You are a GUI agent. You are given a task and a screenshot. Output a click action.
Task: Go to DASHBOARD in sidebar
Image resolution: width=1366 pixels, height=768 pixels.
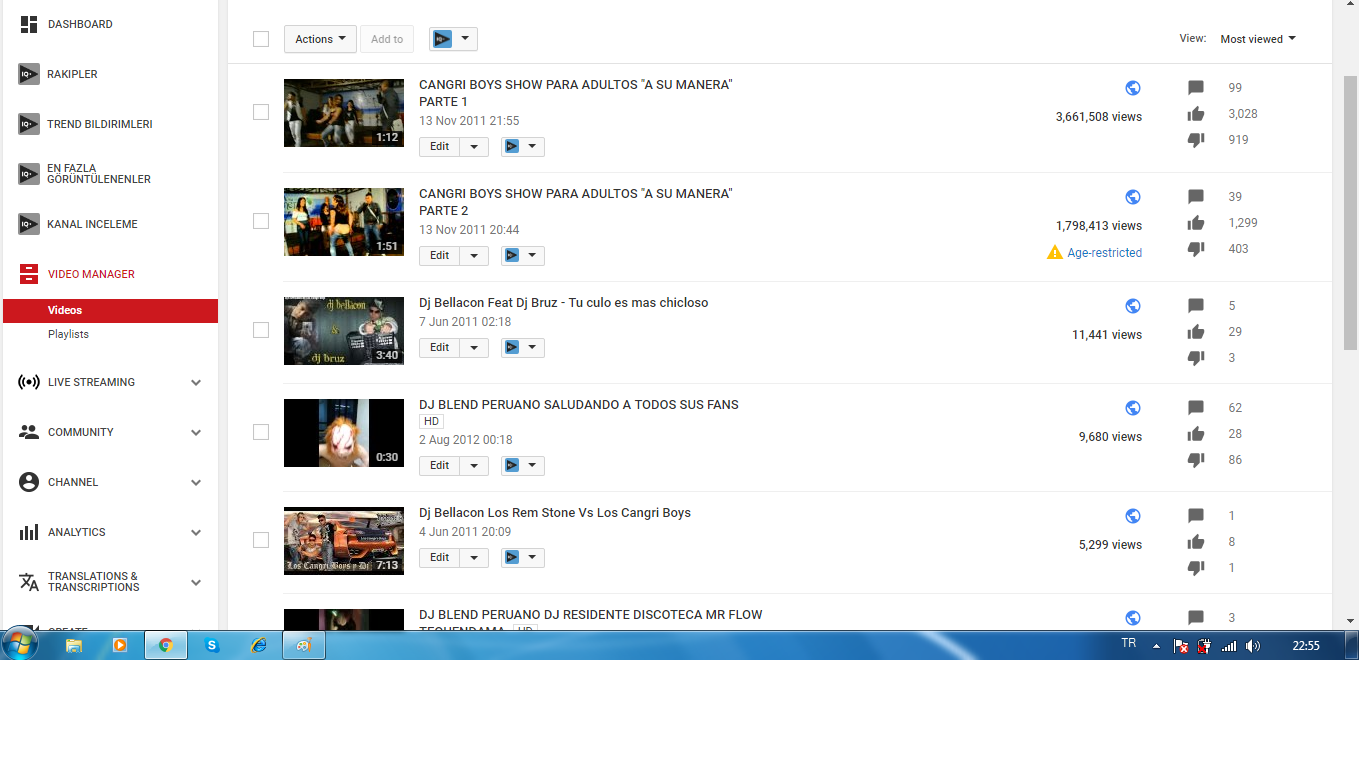[80, 24]
